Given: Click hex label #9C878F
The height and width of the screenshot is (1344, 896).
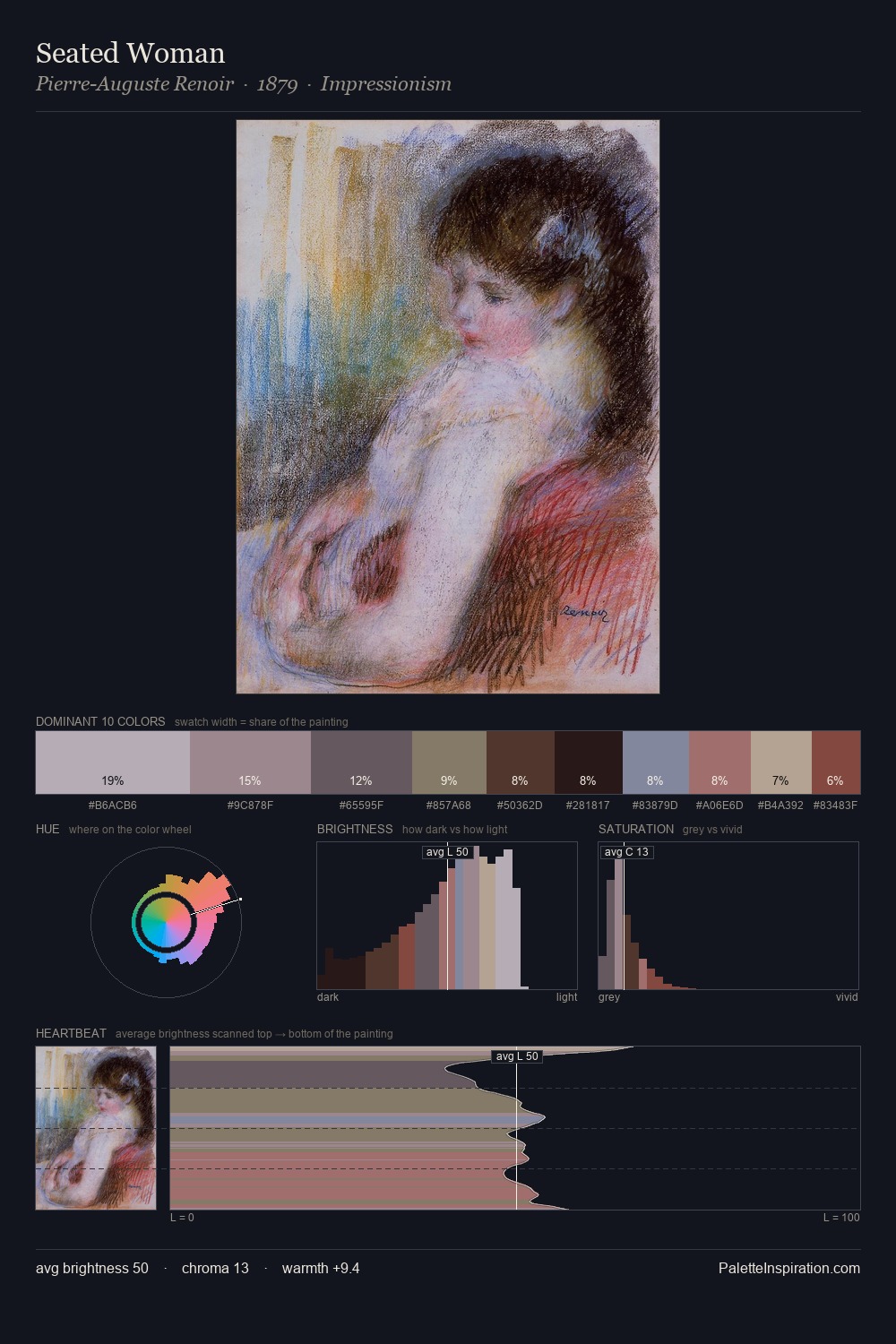Looking at the screenshot, I should pyautogui.click(x=250, y=806).
